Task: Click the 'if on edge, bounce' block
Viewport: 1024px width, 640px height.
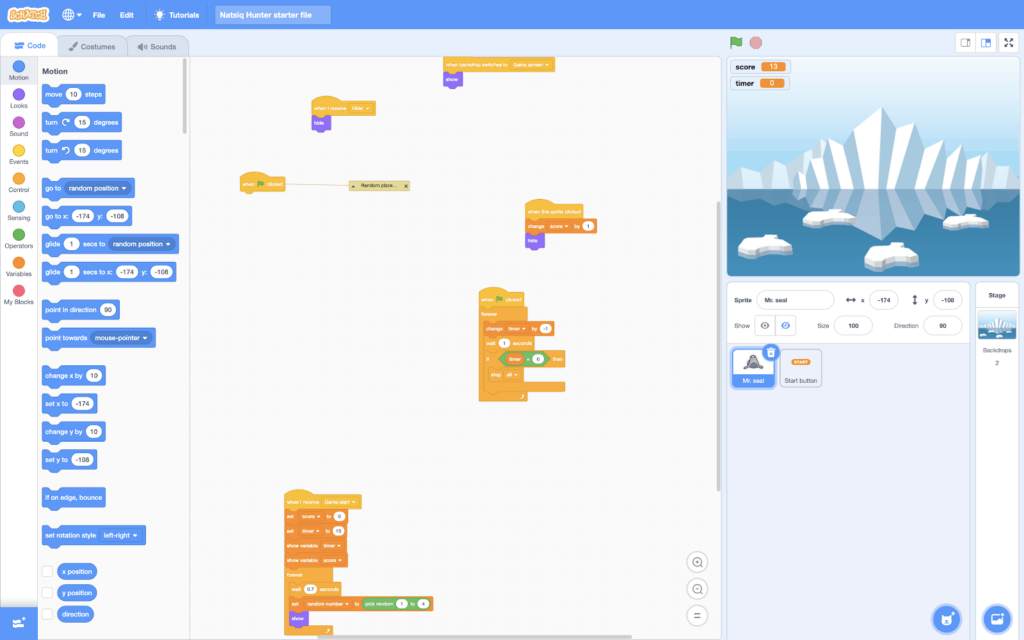Action: (73, 498)
